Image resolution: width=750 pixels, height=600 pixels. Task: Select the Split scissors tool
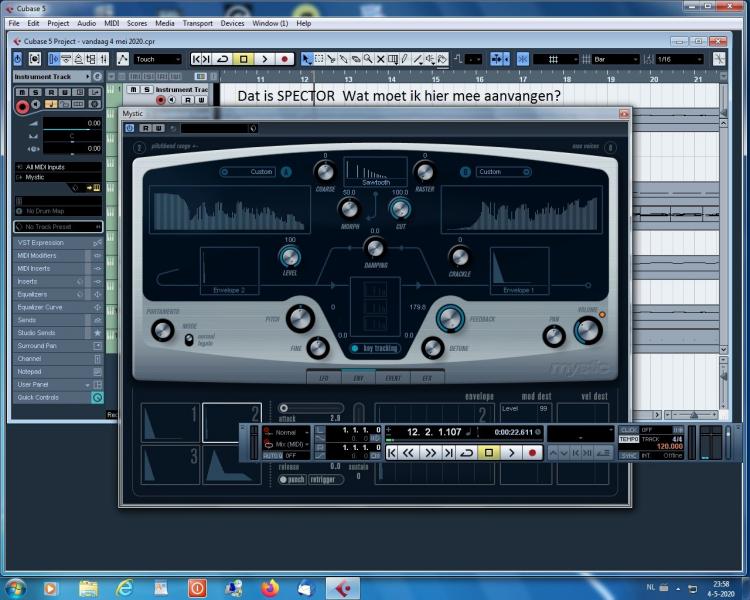point(331,59)
